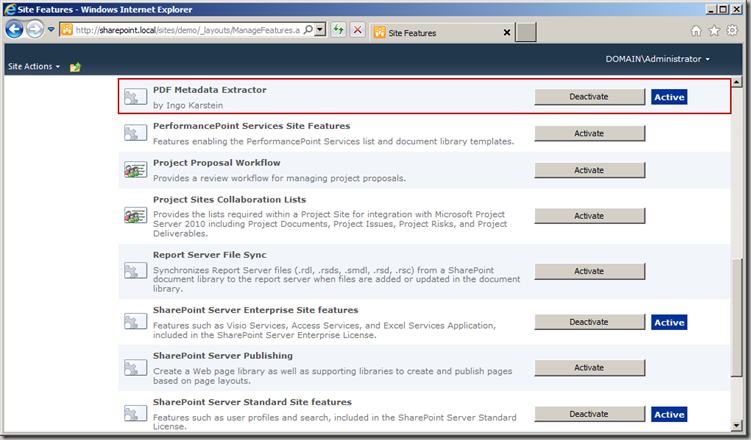751x440 pixels.
Task: Deactivate the PDF Metadata Extractor feature
Action: click(x=590, y=97)
